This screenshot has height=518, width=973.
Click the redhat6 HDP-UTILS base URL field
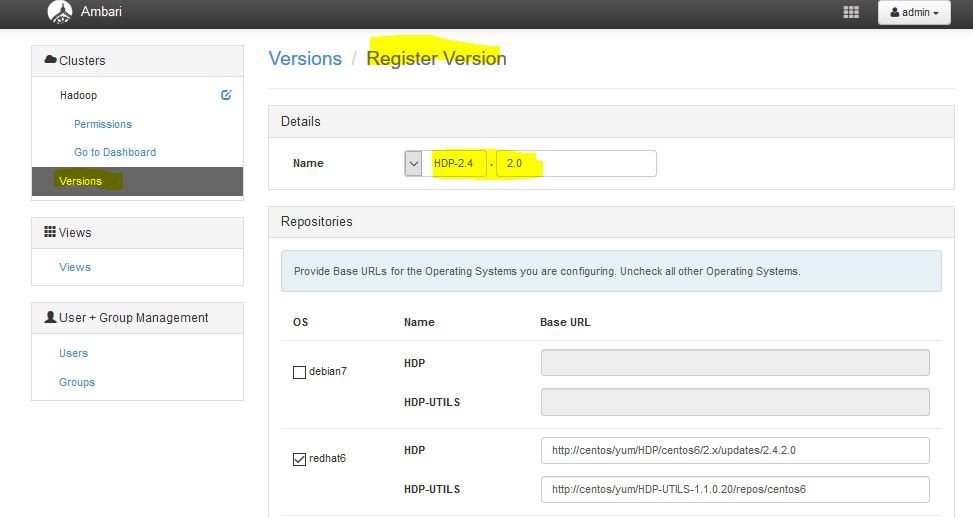[735, 489]
